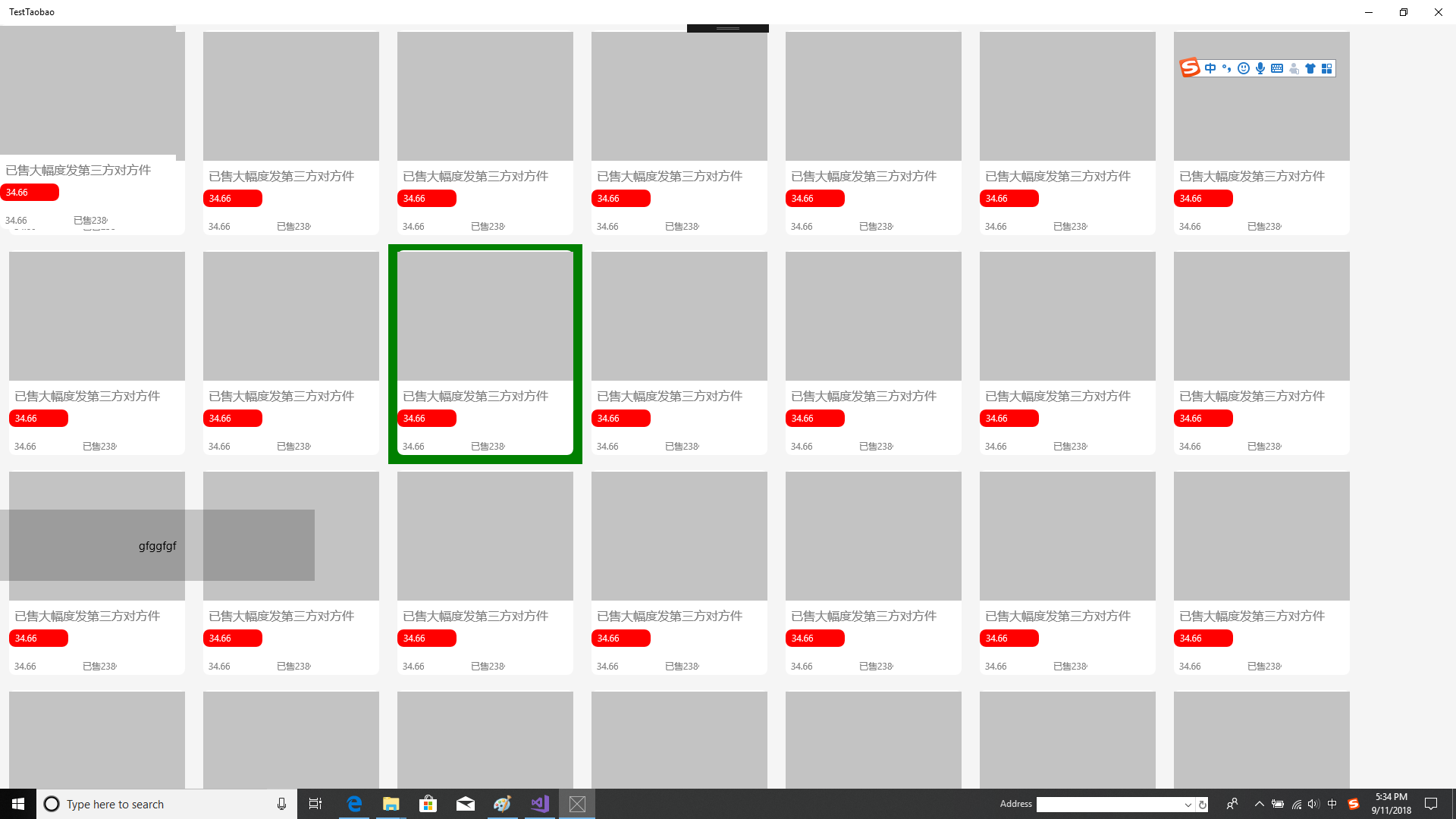The width and height of the screenshot is (1456, 819).
Task: Click the gray 'gfggfgf' overlay panel
Action: click(x=157, y=545)
